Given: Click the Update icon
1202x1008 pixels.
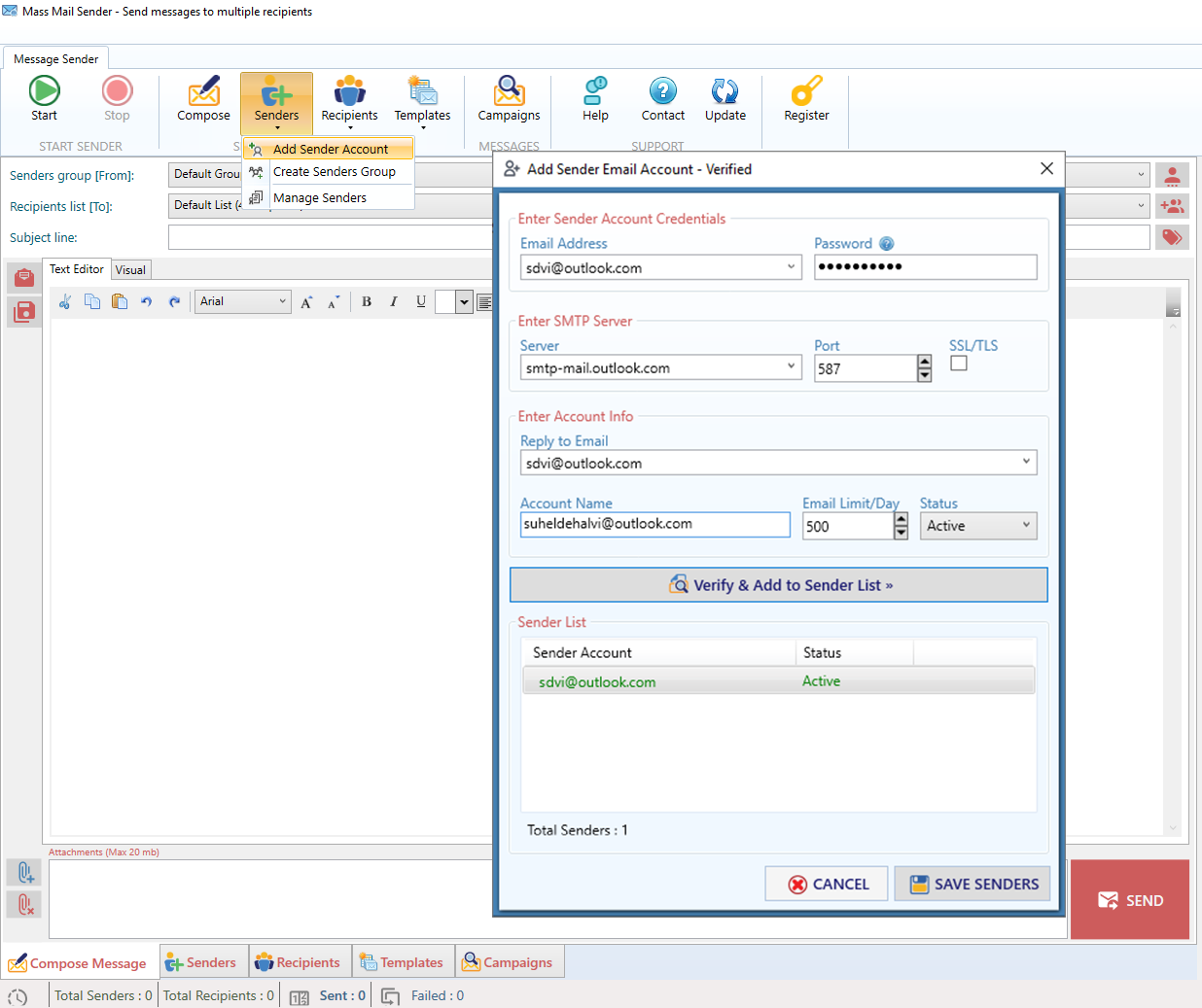Looking at the screenshot, I should point(725,91).
